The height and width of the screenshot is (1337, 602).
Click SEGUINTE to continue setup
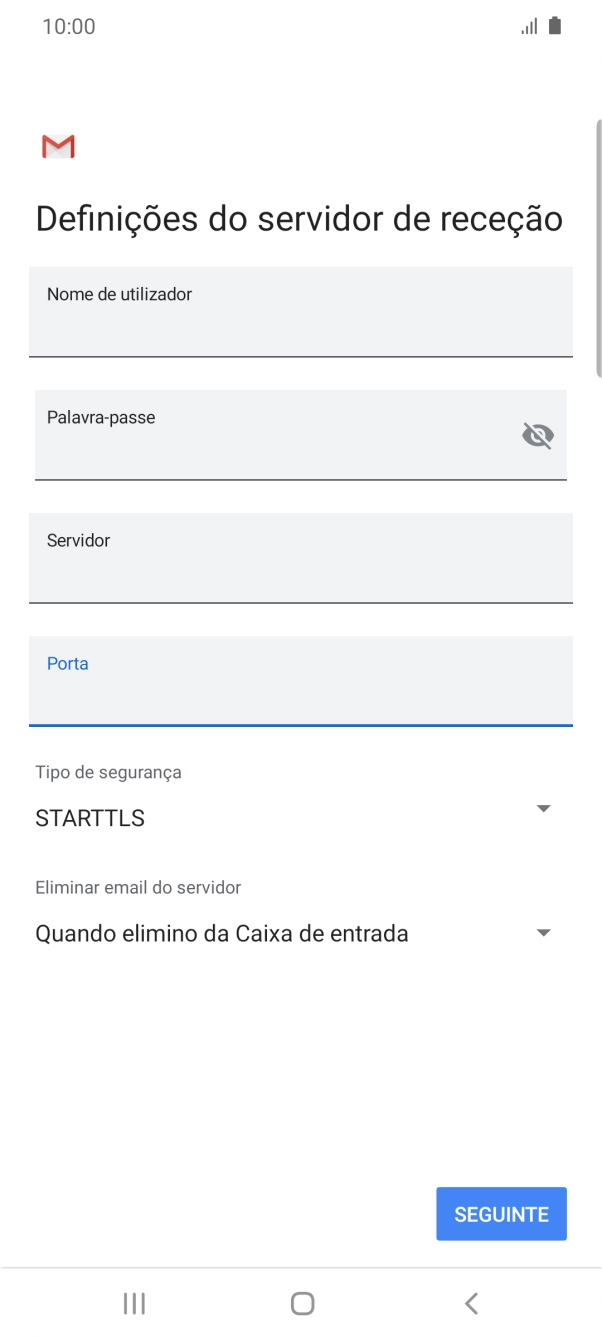pos(501,1213)
